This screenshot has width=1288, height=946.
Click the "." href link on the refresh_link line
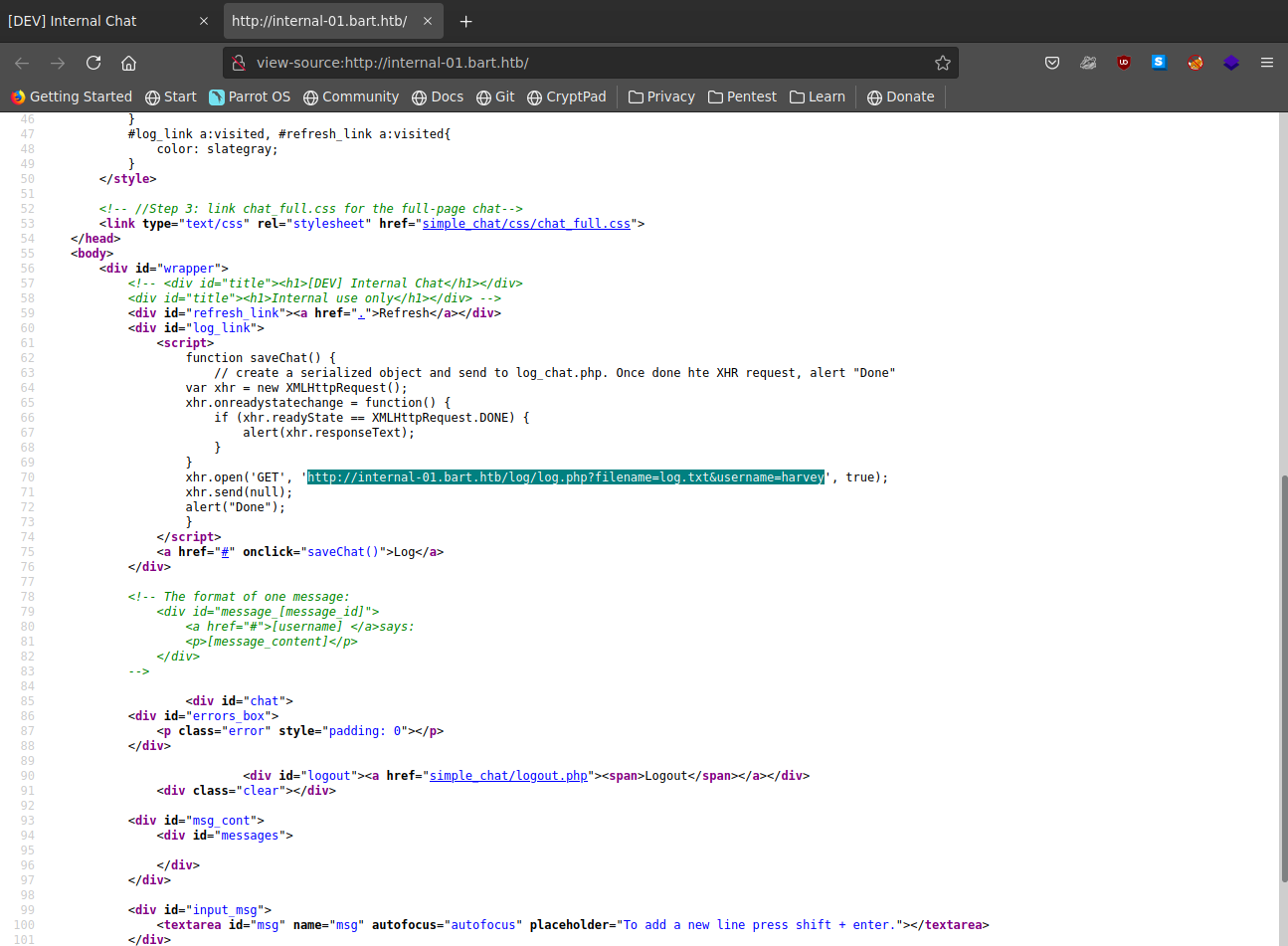361,313
